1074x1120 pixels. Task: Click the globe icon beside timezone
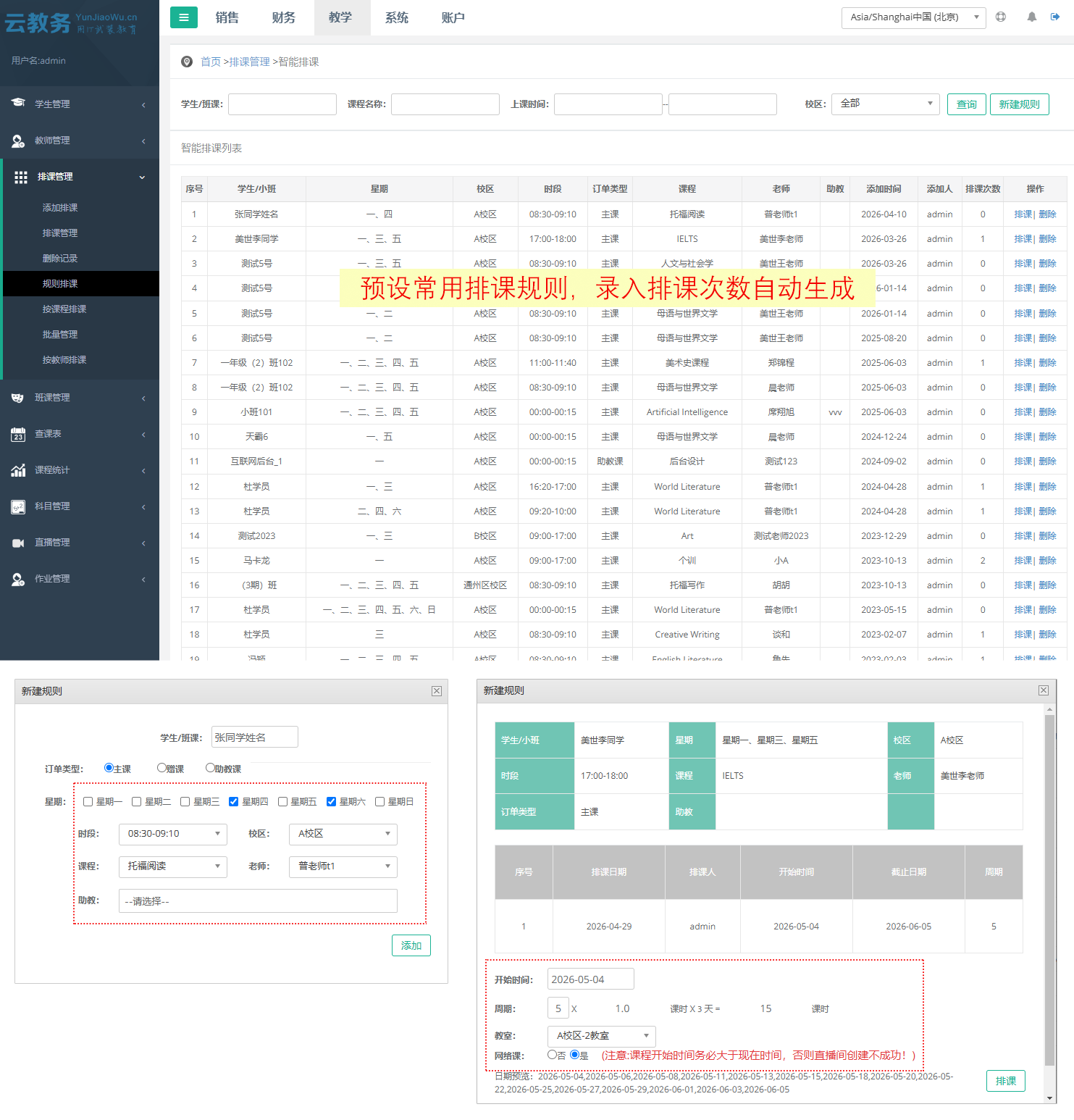(x=1000, y=17)
